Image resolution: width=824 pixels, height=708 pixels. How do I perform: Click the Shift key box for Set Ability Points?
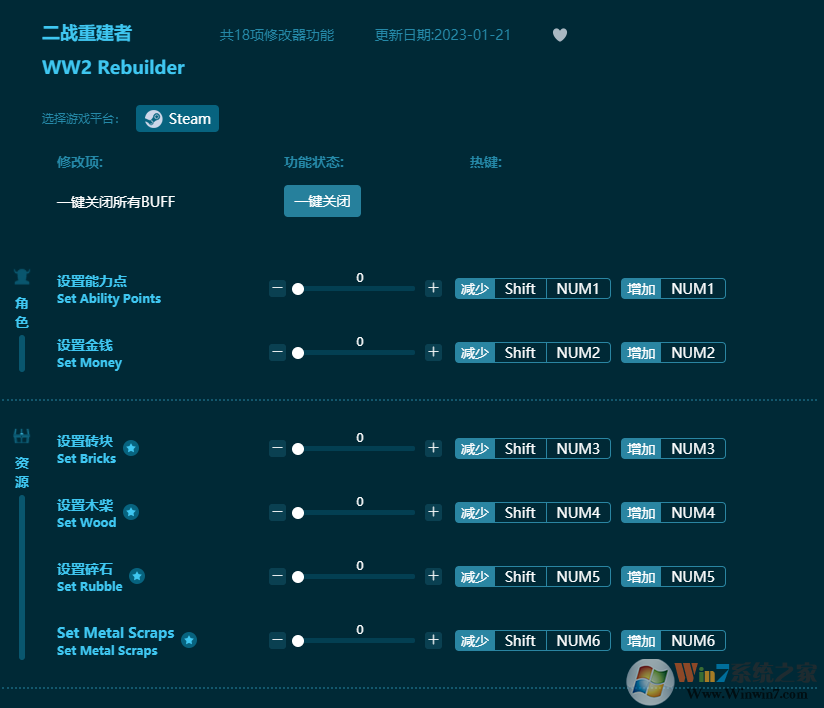coord(520,289)
